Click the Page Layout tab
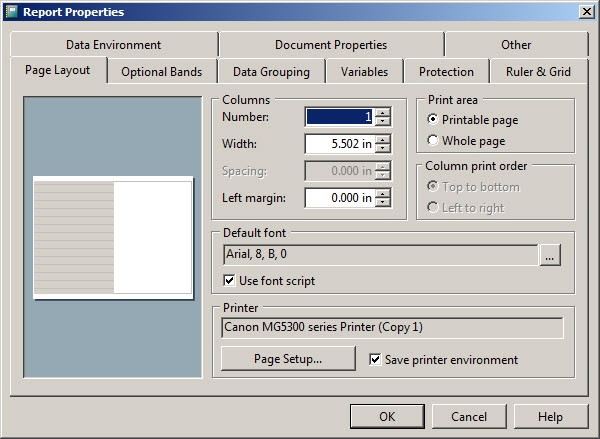 (58, 70)
